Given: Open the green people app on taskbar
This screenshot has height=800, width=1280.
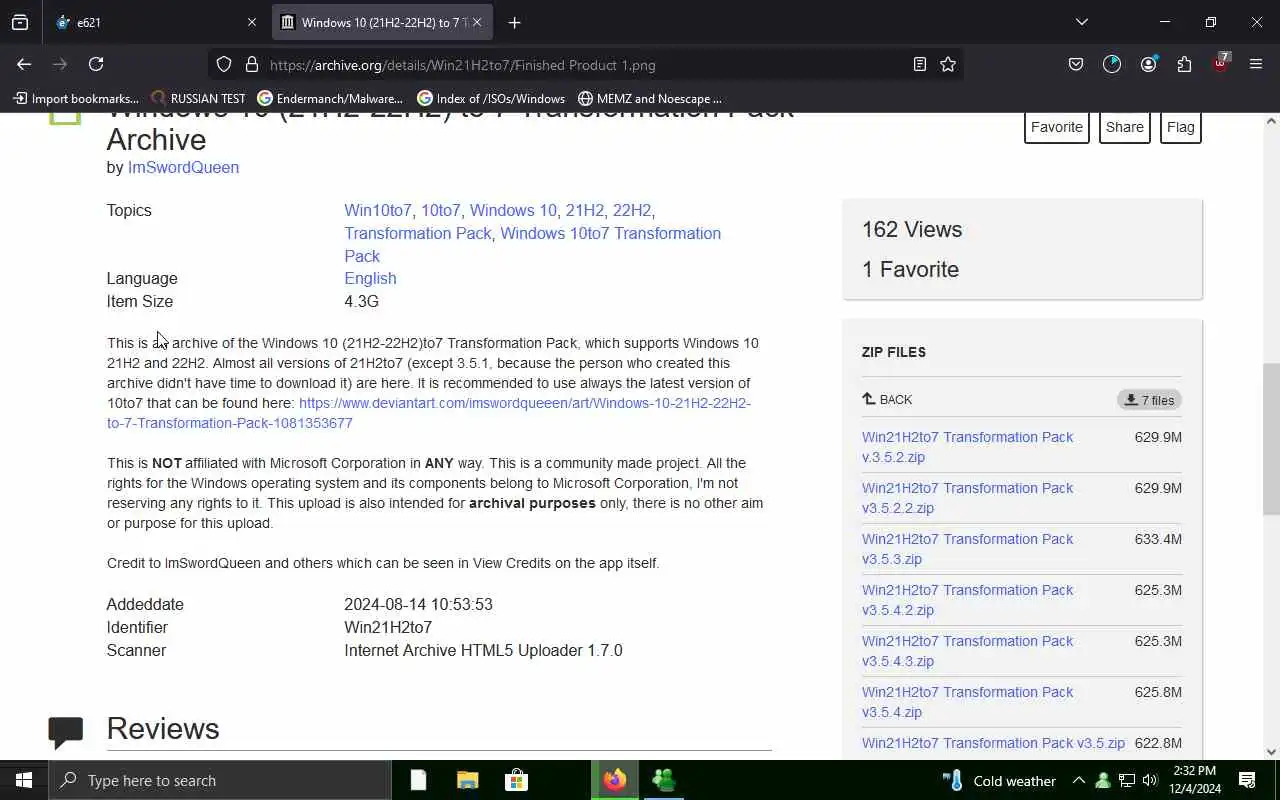Looking at the screenshot, I should point(664,780).
